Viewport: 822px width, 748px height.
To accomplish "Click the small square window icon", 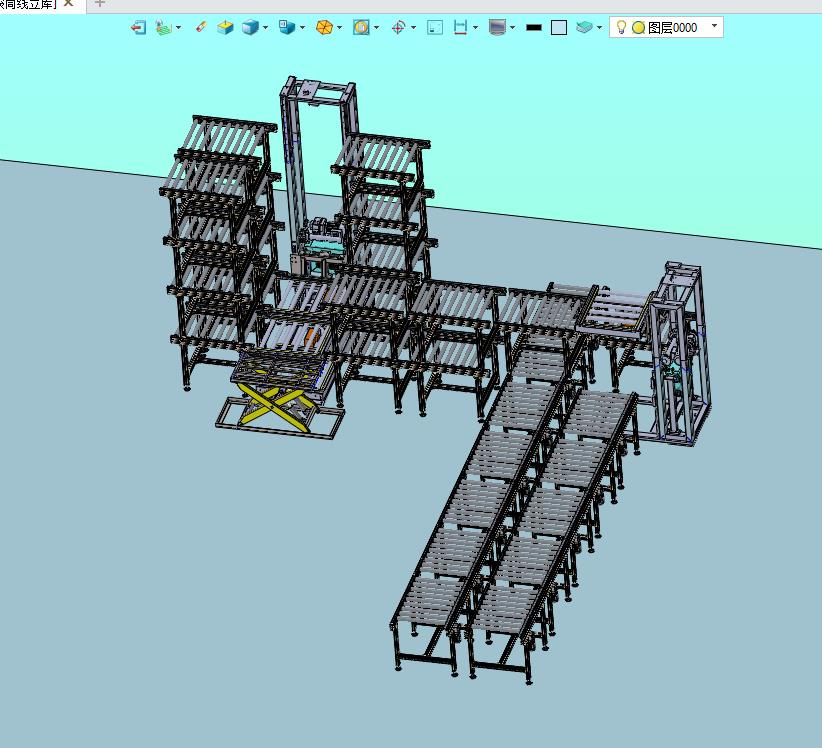I will coord(435,27).
